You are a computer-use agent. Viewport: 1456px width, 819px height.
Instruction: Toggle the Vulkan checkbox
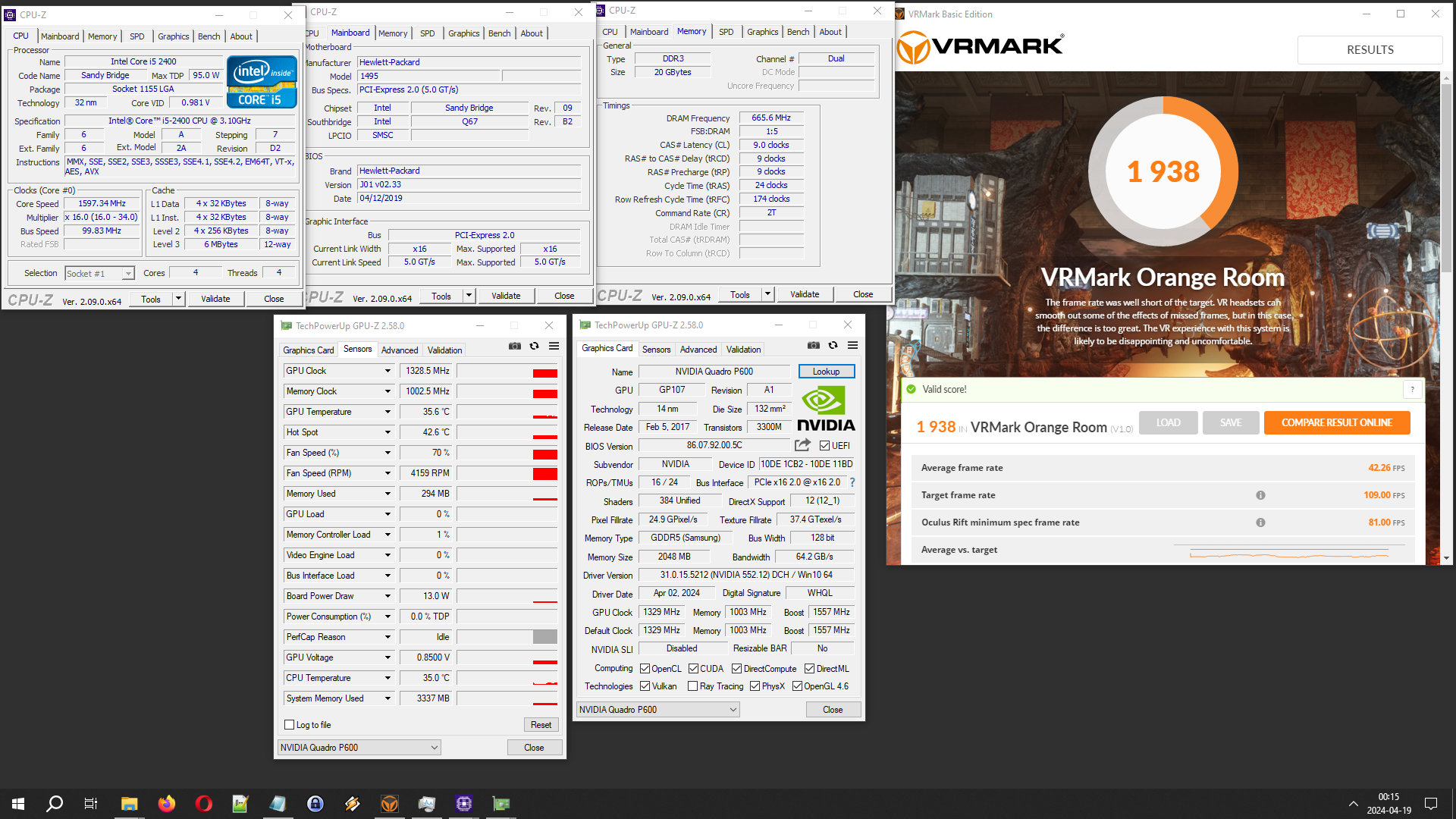[x=645, y=686]
